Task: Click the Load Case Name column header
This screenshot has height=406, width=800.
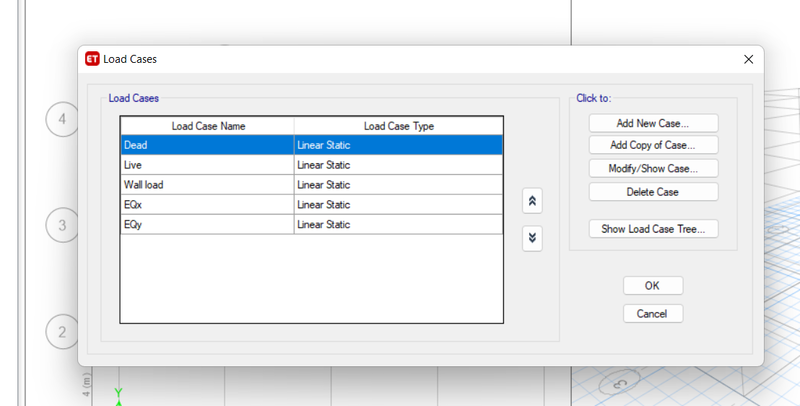Action: pos(208,126)
